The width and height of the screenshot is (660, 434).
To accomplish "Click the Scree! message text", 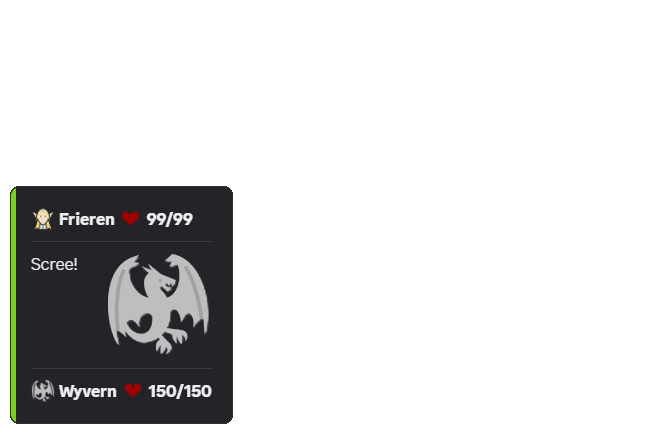I will 54,264.
